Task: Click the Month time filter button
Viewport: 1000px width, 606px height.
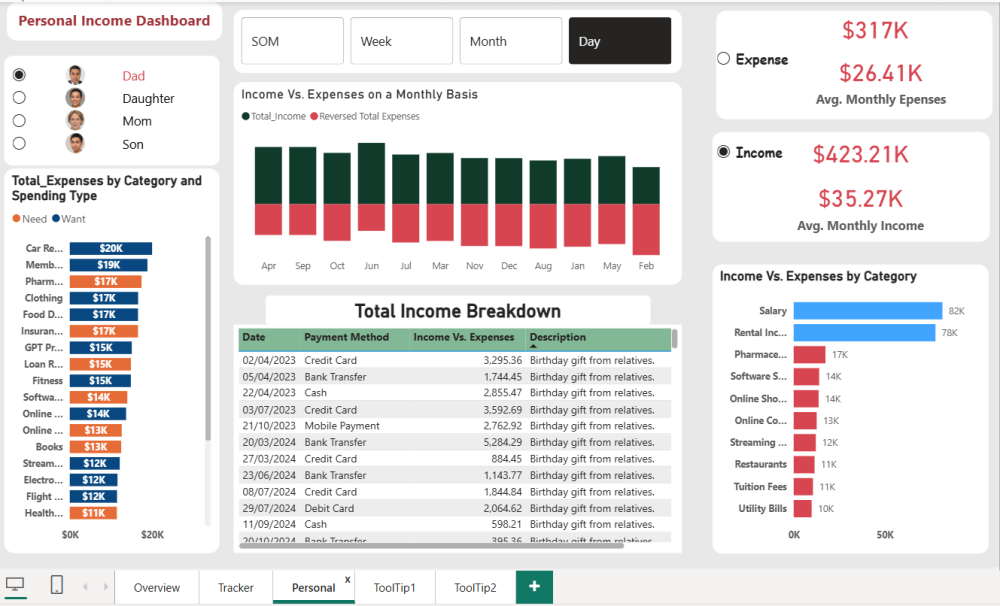Action: point(510,41)
